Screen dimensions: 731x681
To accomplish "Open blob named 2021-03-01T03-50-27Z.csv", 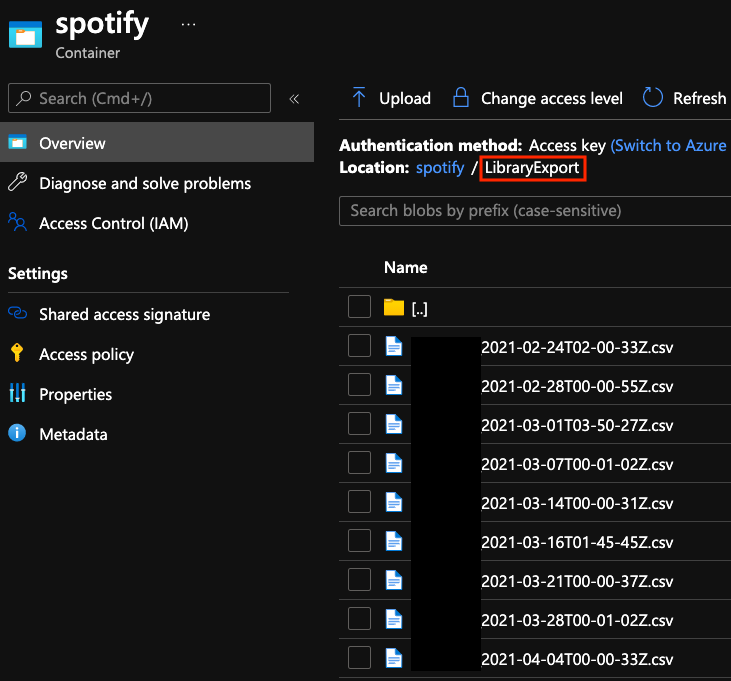I will click(577, 426).
